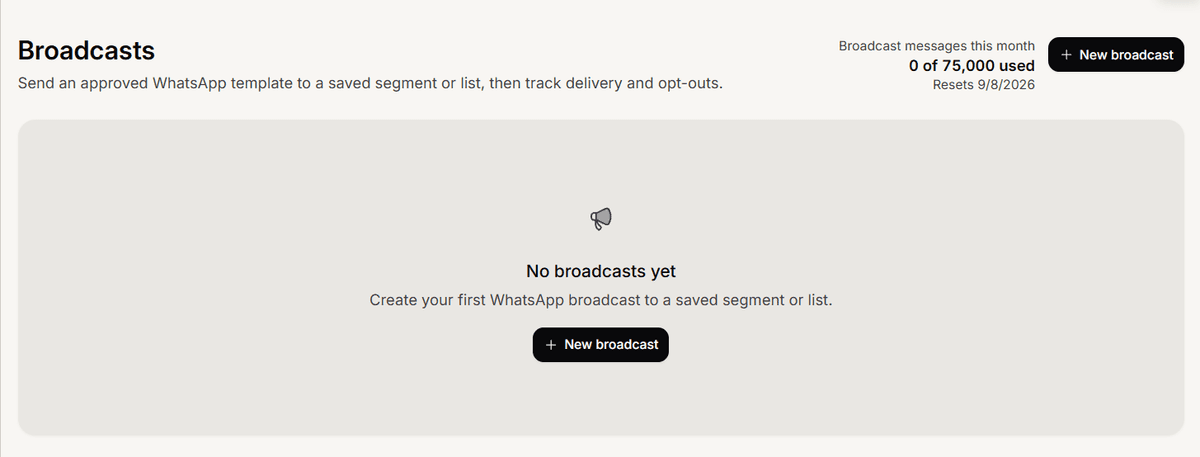Click the plus icon in the header New broadcast button

[x=1067, y=55]
